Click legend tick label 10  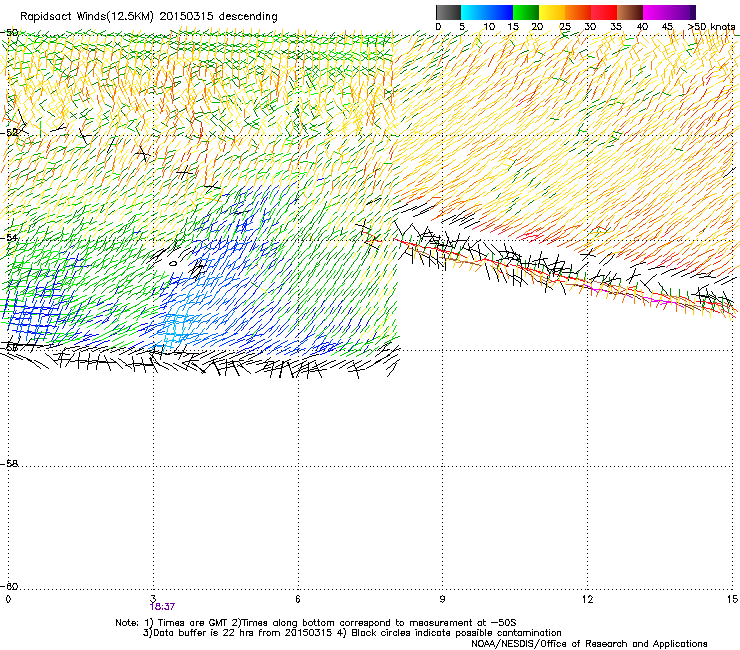click(x=489, y=27)
